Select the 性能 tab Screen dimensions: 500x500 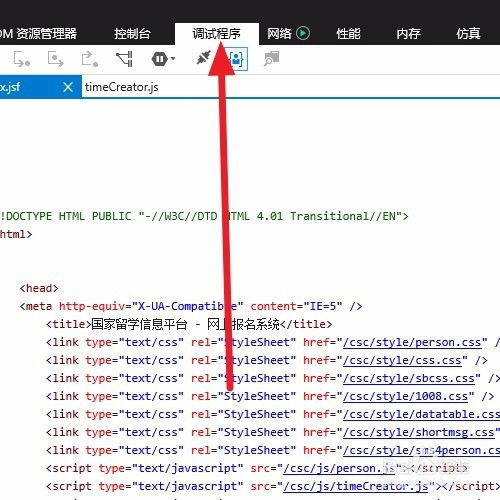tap(348, 34)
